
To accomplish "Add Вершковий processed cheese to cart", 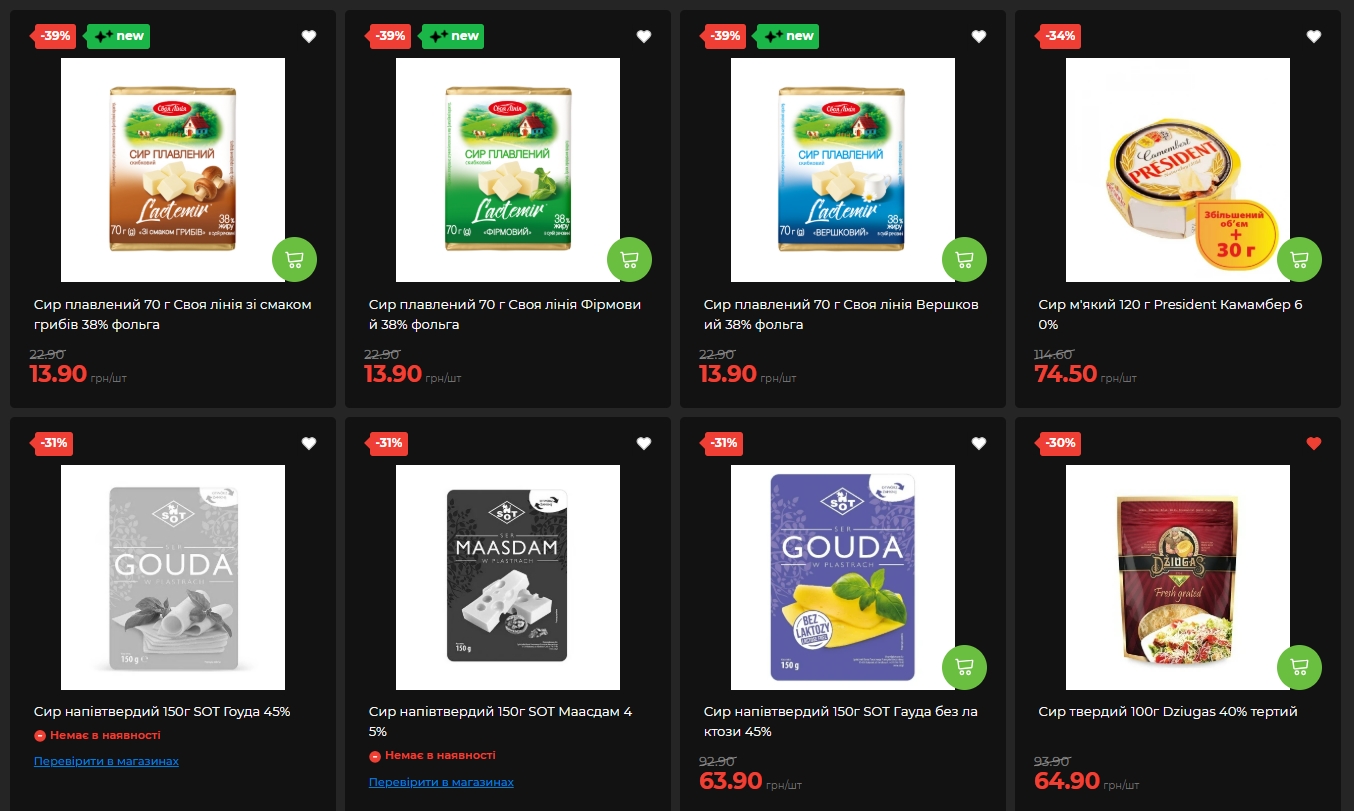I will [x=964, y=260].
